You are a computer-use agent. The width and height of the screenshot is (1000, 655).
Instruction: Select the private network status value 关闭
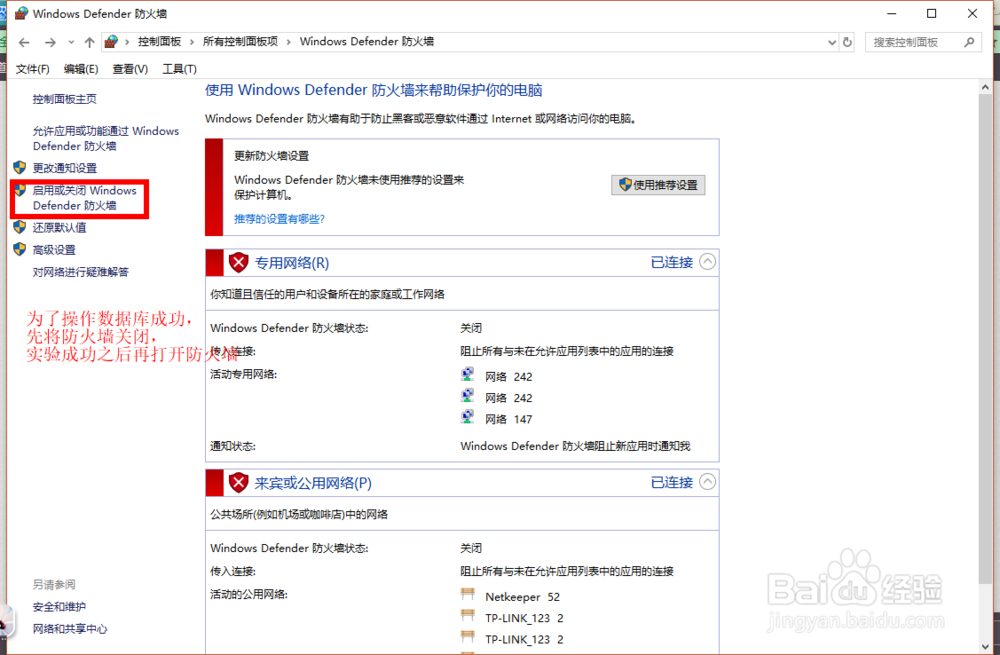click(x=471, y=328)
